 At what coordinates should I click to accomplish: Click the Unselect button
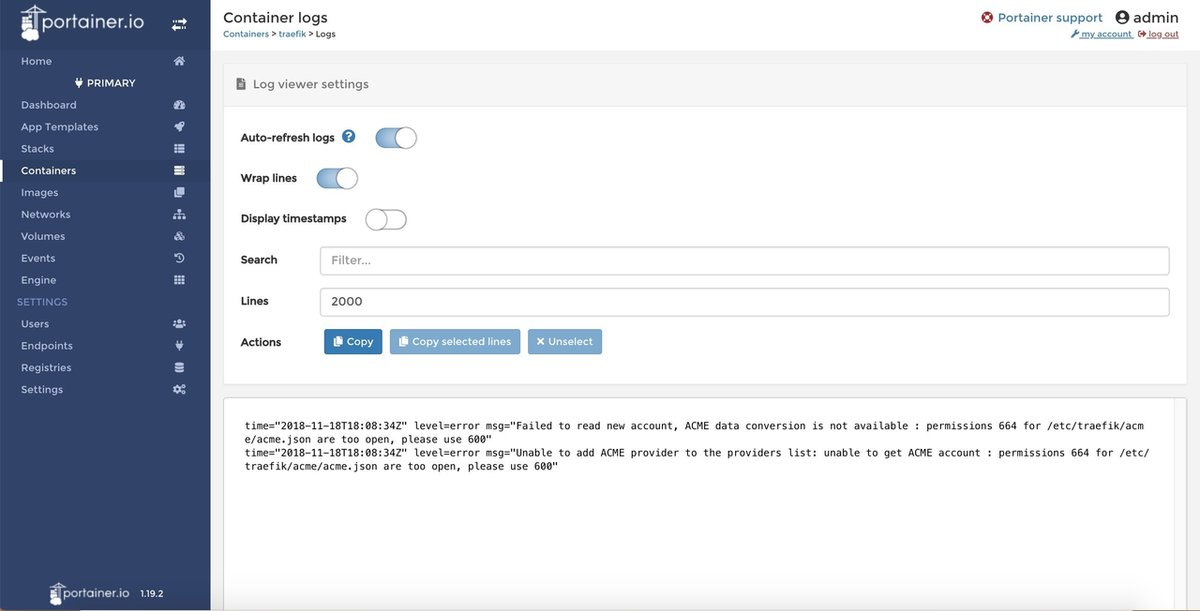pos(565,342)
